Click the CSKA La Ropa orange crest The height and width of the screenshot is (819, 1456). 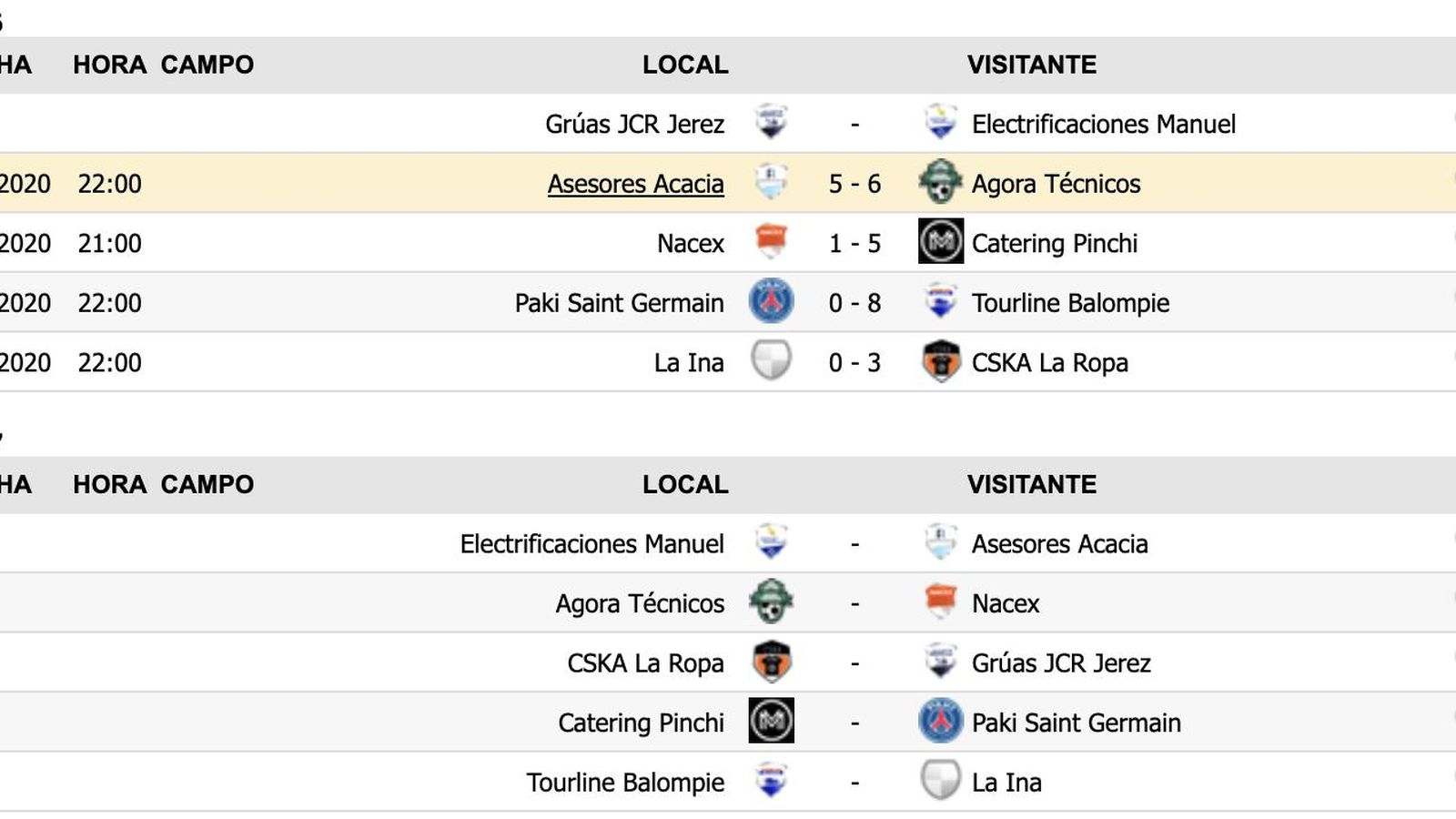pyautogui.click(x=941, y=362)
